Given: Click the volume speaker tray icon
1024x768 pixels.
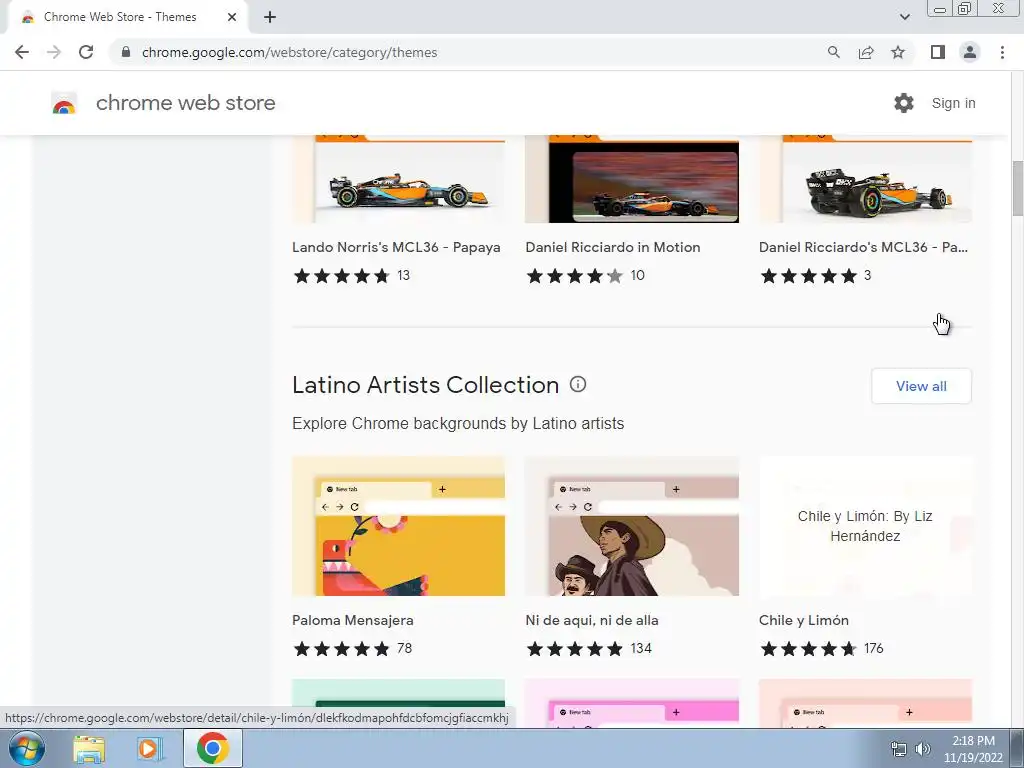Looking at the screenshot, I should (923, 749).
